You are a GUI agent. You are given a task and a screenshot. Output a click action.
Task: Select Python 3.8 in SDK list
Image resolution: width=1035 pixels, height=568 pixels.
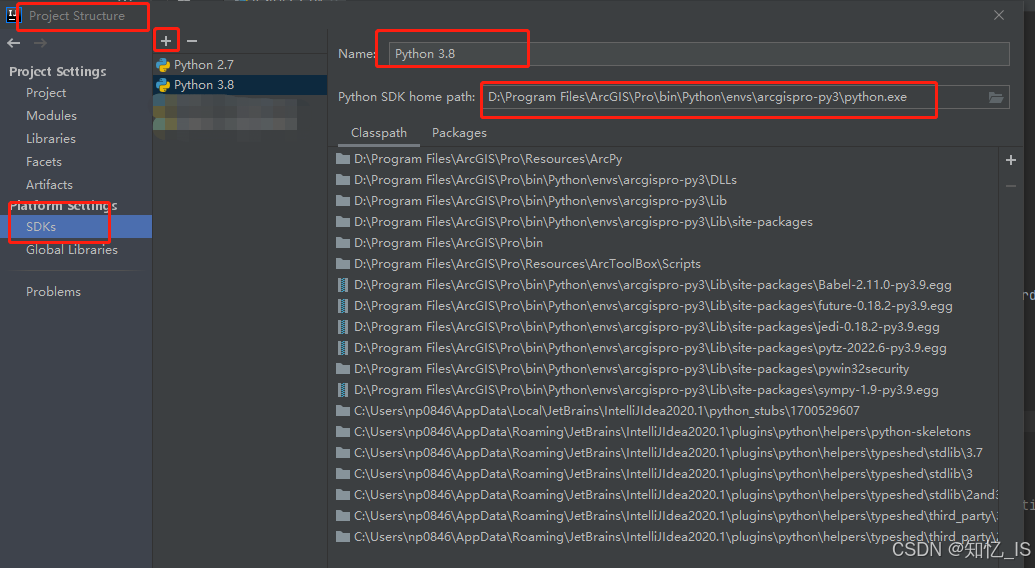[240, 84]
